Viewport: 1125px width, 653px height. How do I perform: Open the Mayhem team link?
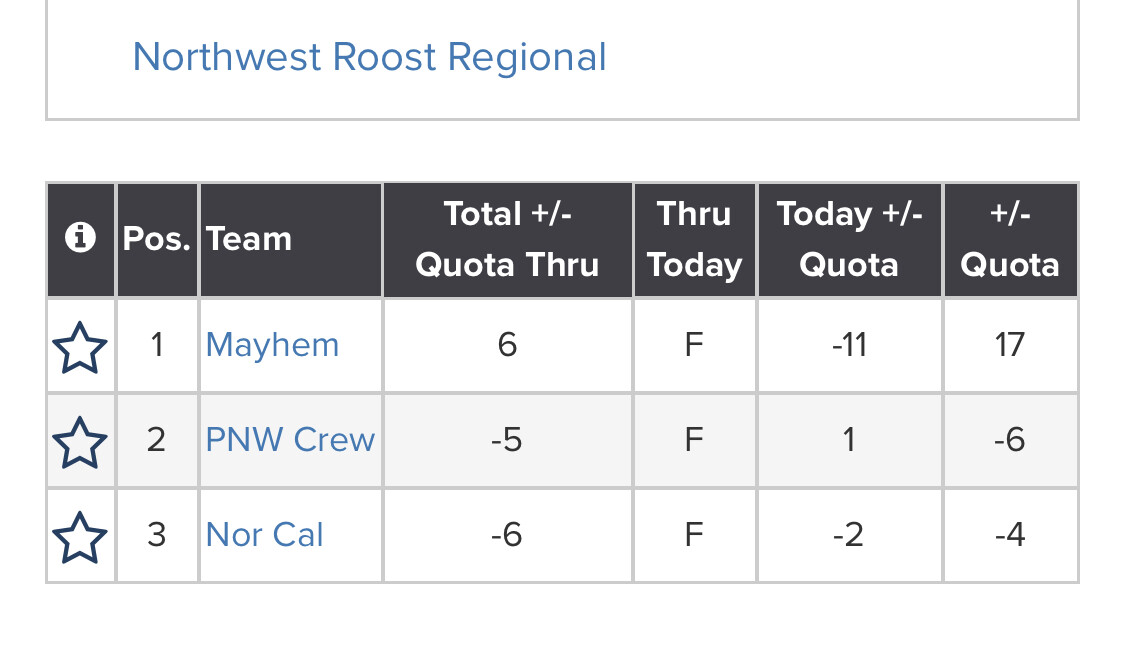click(x=272, y=345)
